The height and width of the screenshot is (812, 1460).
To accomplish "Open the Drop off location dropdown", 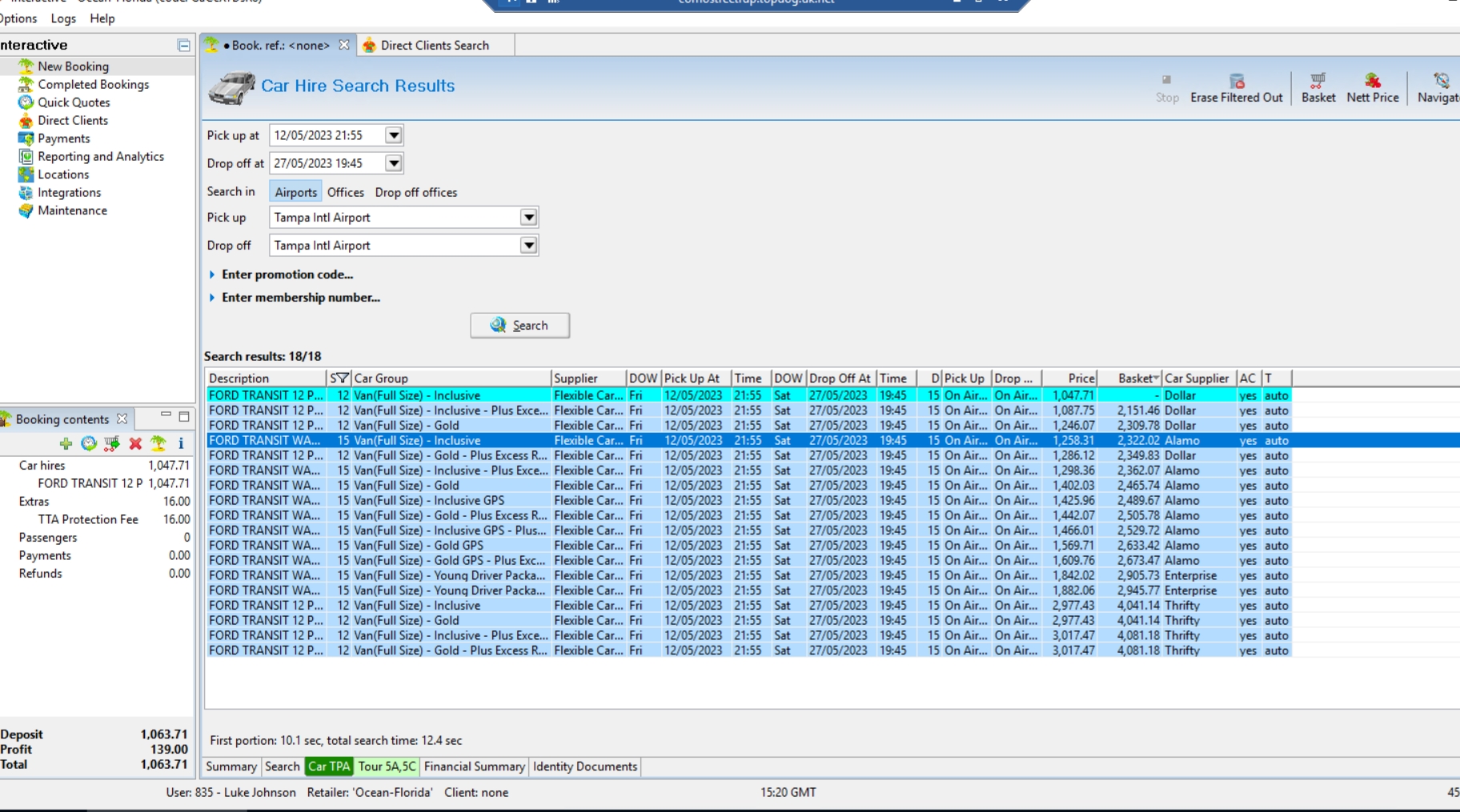I will click(528, 246).
